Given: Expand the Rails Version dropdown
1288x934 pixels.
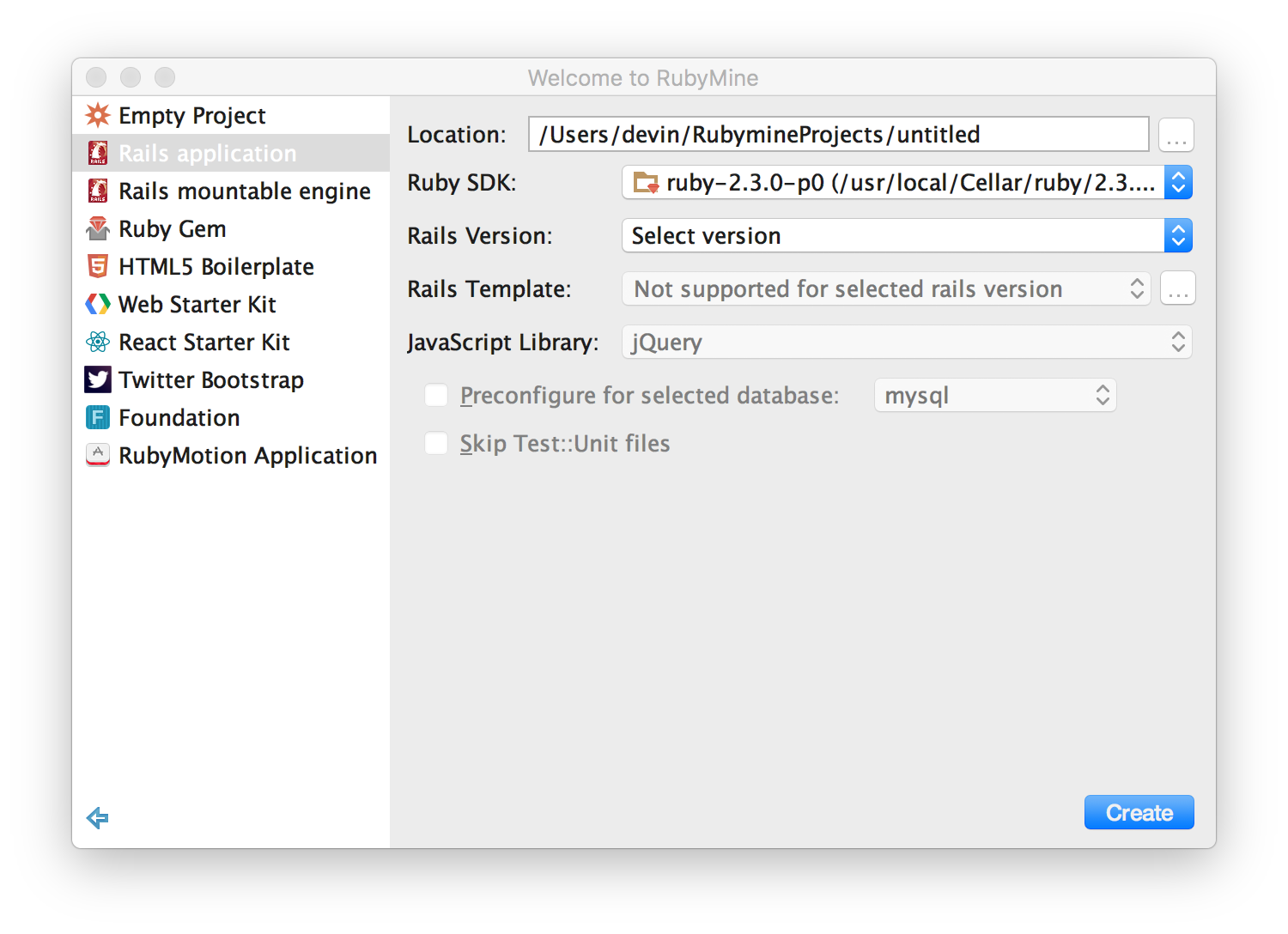Looking at the screenshot, I should click(x=907, y=236).
